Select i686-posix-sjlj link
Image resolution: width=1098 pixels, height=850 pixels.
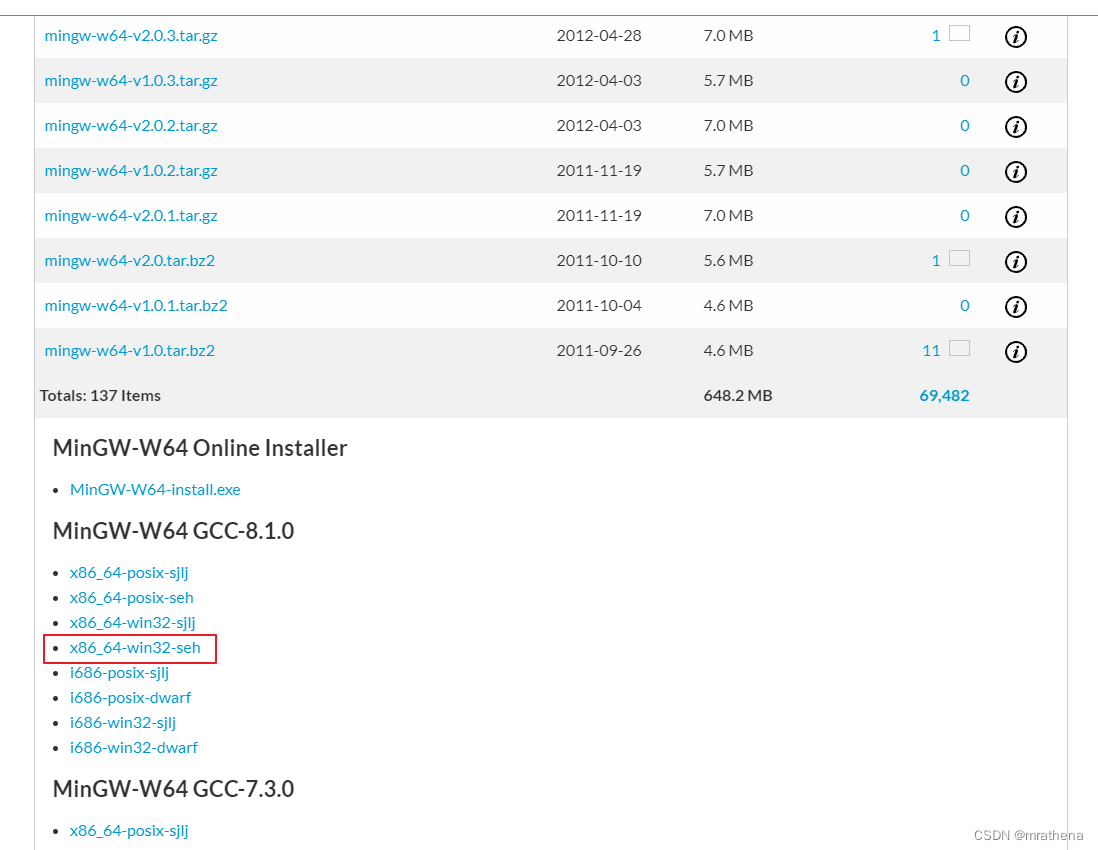(x=119, y=673)
